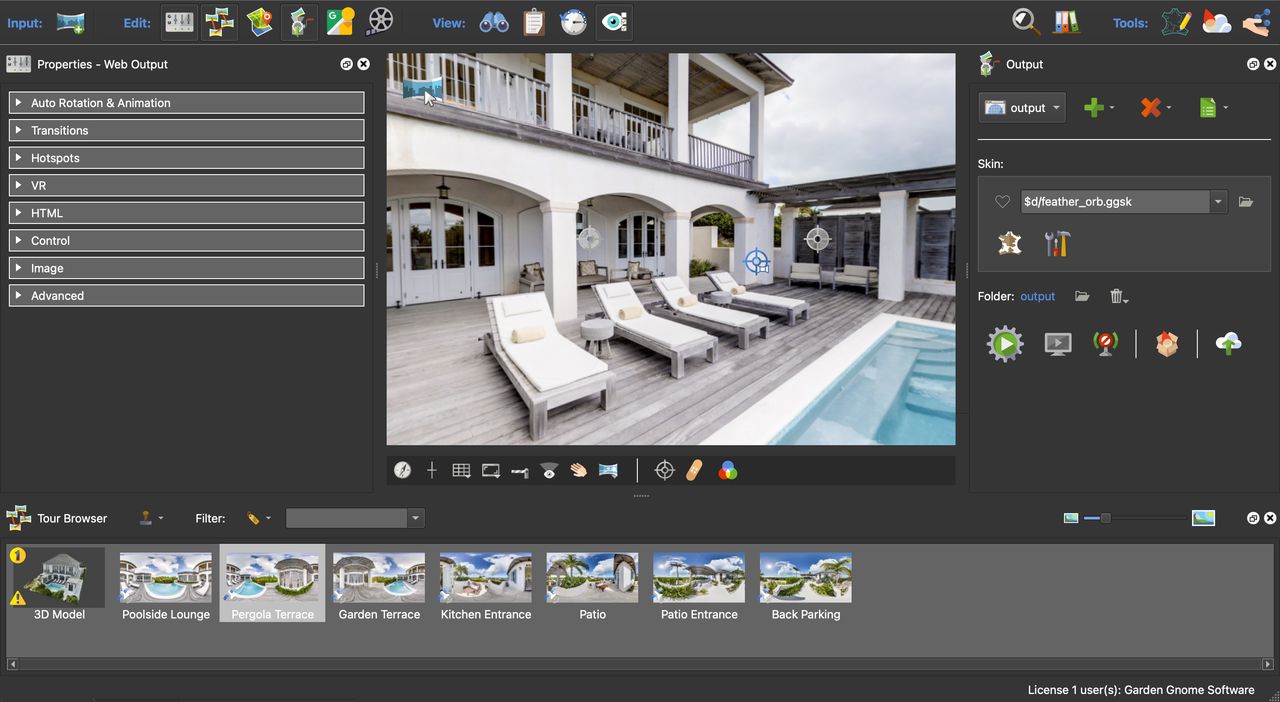Click the compass icon in viewer toolbar
Viewport: 1280px width, 702px height.
pos(402,470)
